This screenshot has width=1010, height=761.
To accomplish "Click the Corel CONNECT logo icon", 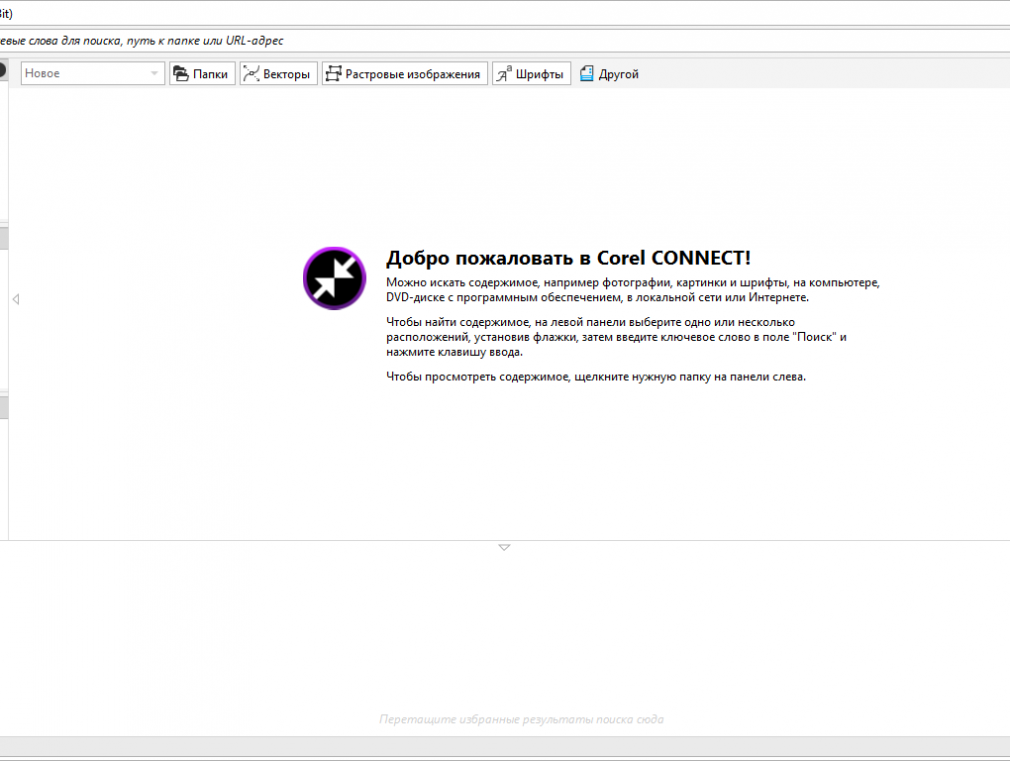I will [334, 278].
